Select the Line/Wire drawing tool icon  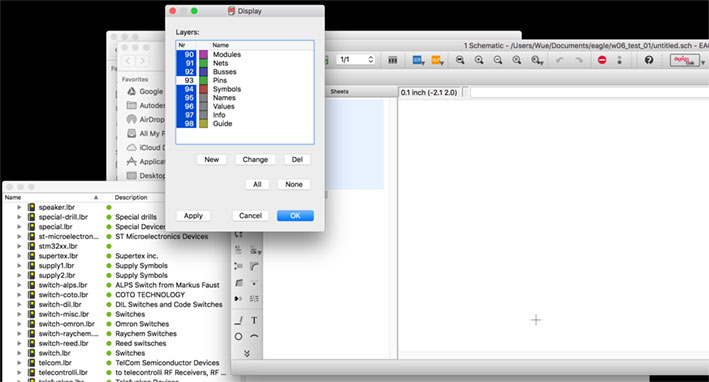click(x=238, y=321)
